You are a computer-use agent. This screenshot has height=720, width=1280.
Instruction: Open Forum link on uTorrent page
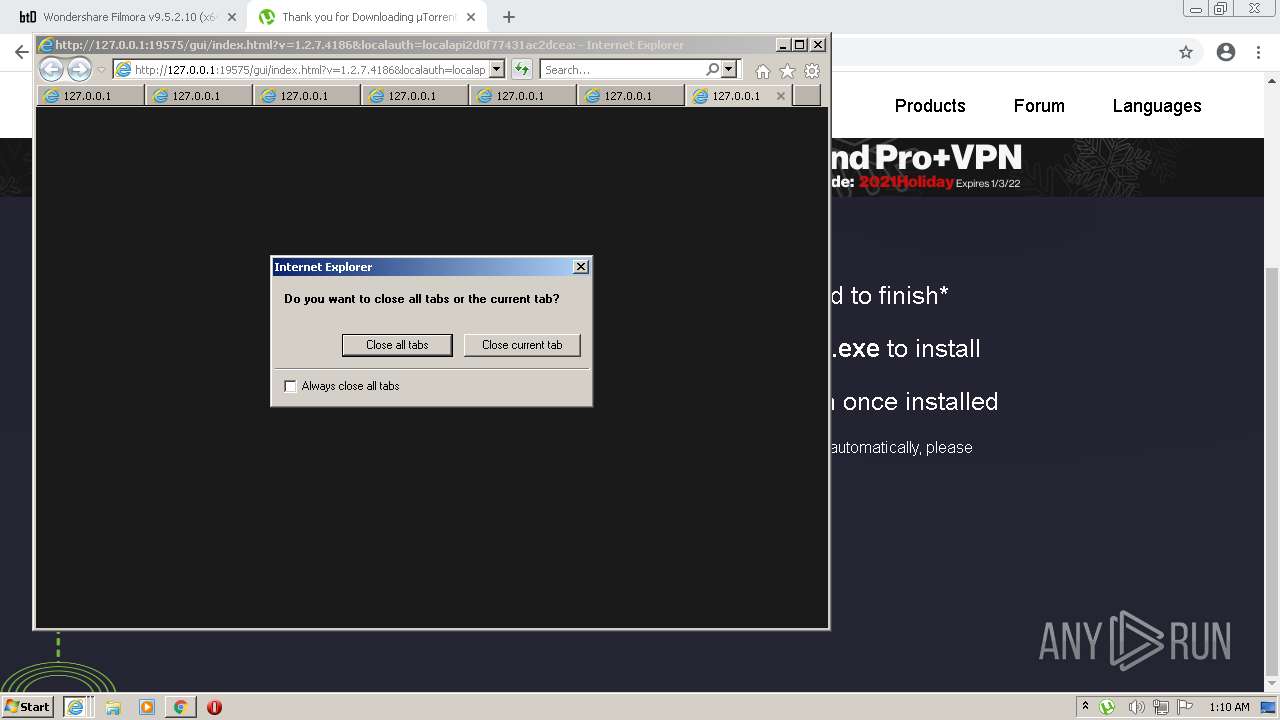pyautogui.click(x=1039, y=106)
